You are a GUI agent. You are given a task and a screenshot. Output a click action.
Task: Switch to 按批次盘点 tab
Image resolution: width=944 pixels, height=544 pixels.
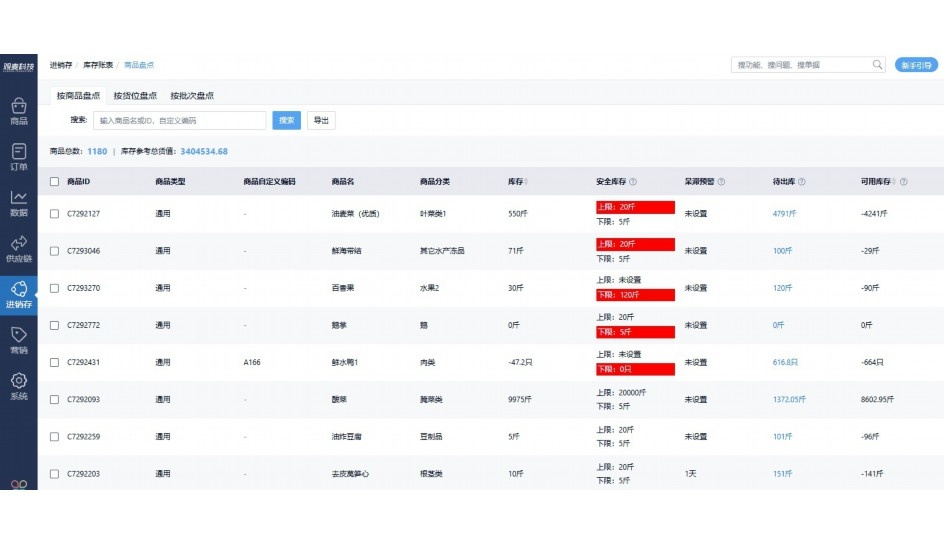click(x=192, y=96)
